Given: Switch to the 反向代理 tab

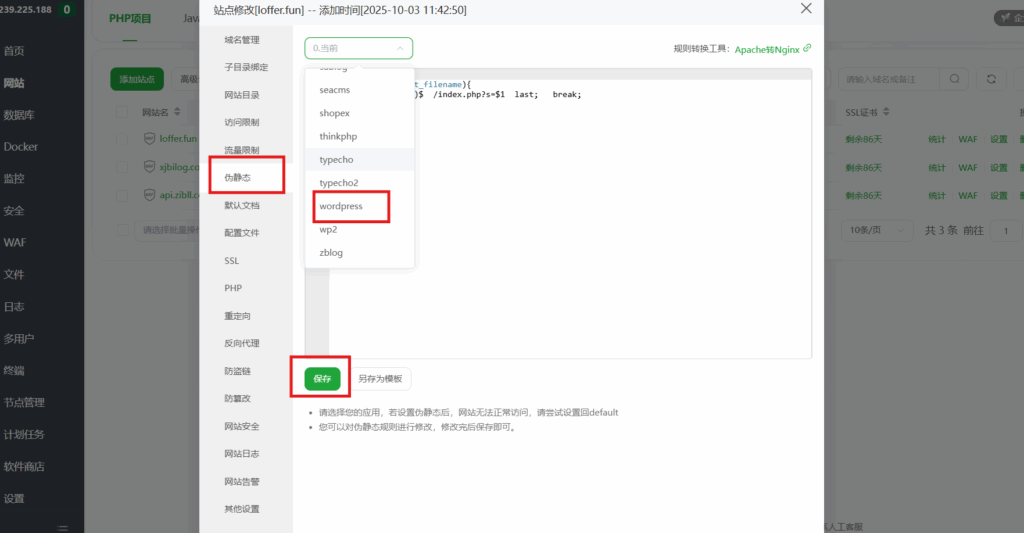Looking at the screenshot, I should point(241,343).
